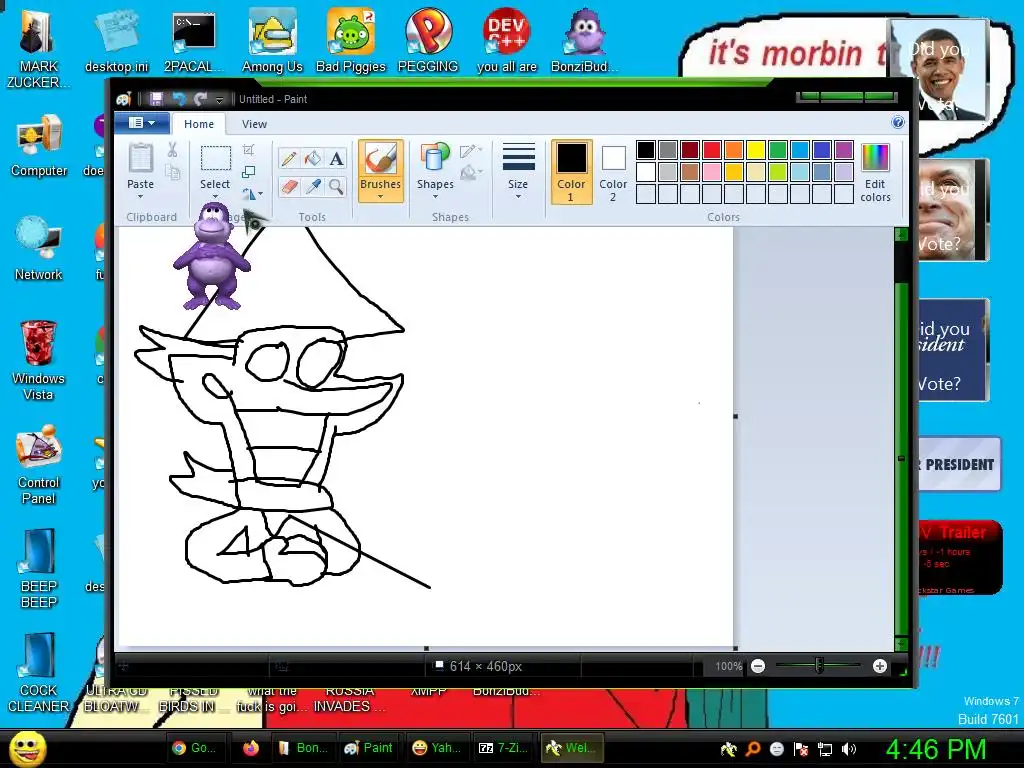Open the Control Panel desktop icon
Viewport: 1024px width, 768px height.
[x=38, y=465]
